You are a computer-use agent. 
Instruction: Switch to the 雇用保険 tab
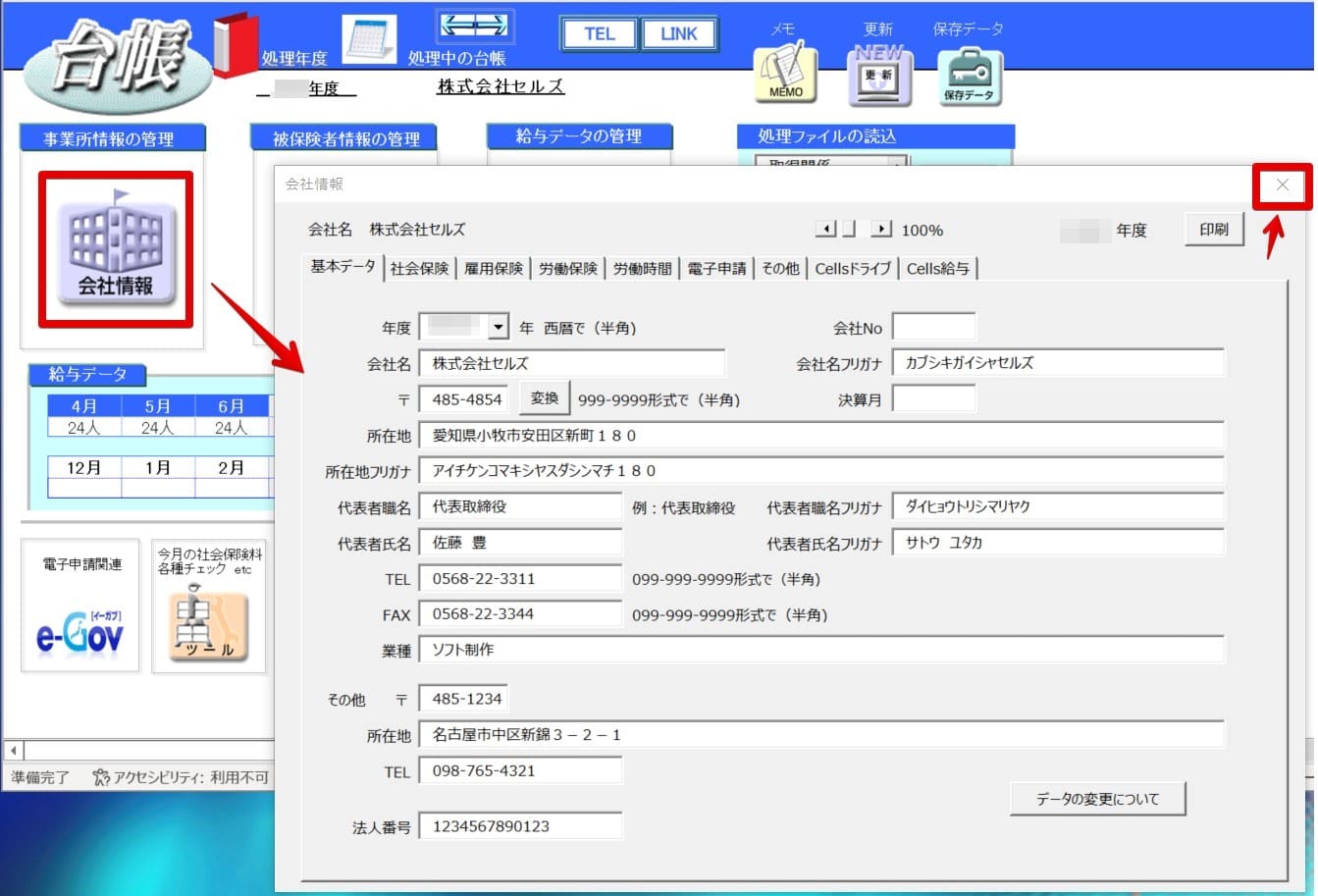pyautogui.click(x=494, y=268)
